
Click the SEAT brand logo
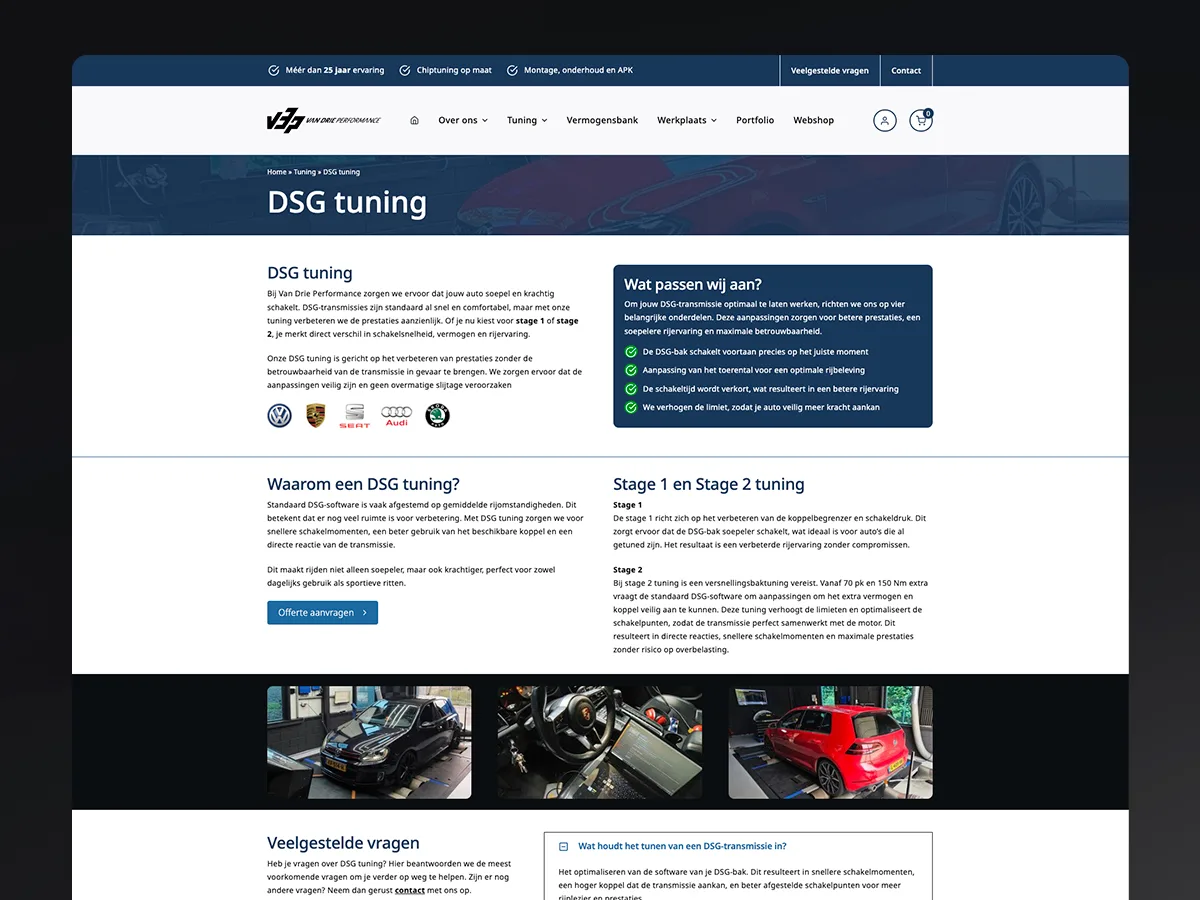(x=354, y=416)
